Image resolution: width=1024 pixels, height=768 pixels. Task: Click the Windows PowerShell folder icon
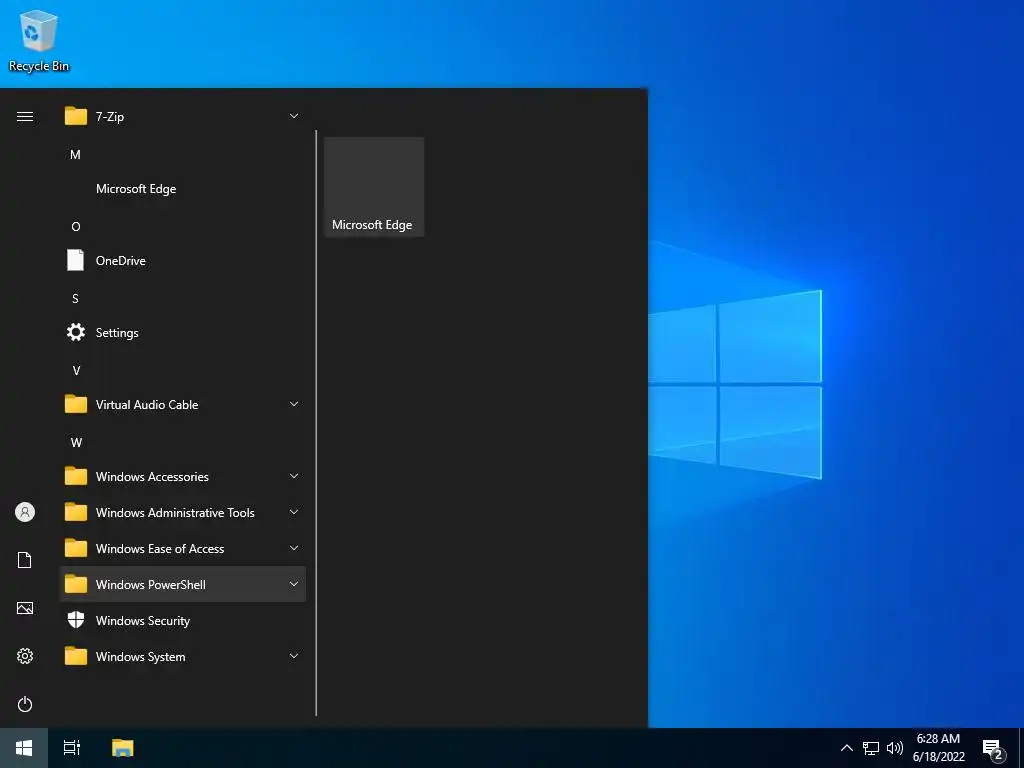[76, 584]
